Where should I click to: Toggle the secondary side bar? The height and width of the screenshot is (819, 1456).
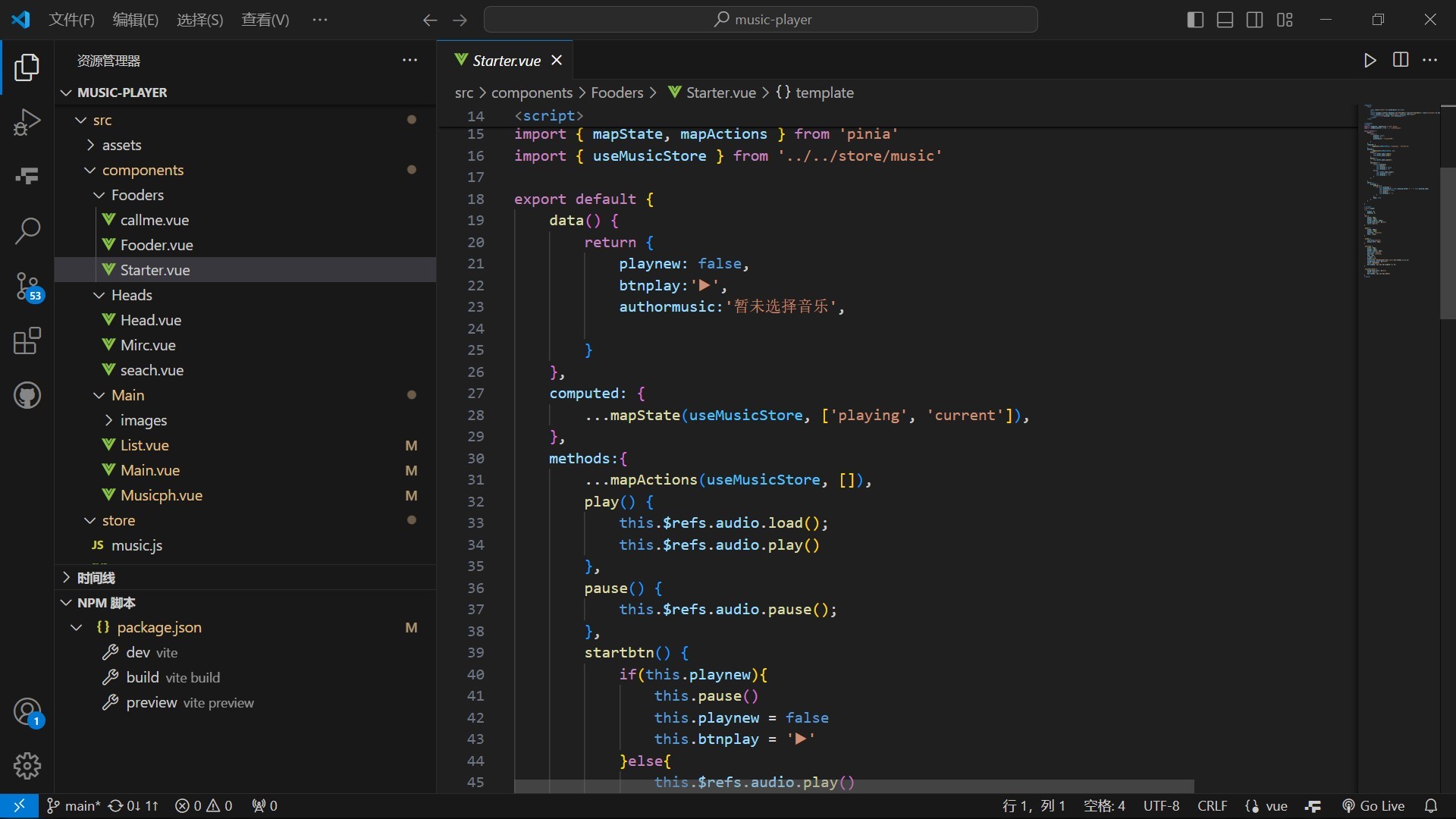(x=1255, y=20)
